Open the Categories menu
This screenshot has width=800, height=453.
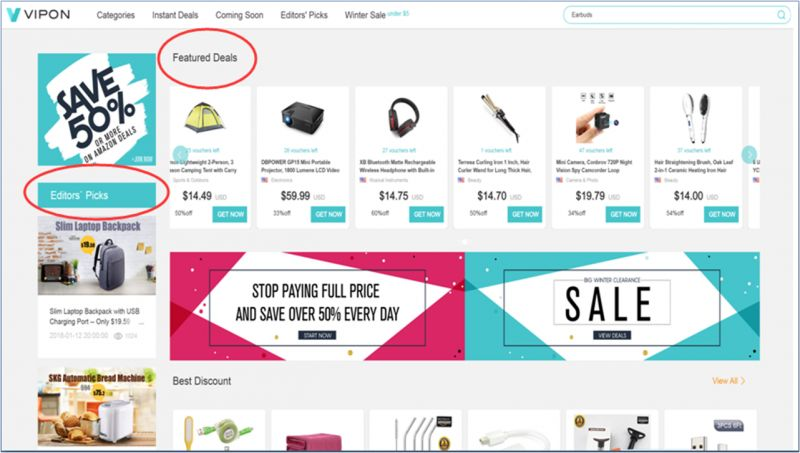tap(116, 15)
